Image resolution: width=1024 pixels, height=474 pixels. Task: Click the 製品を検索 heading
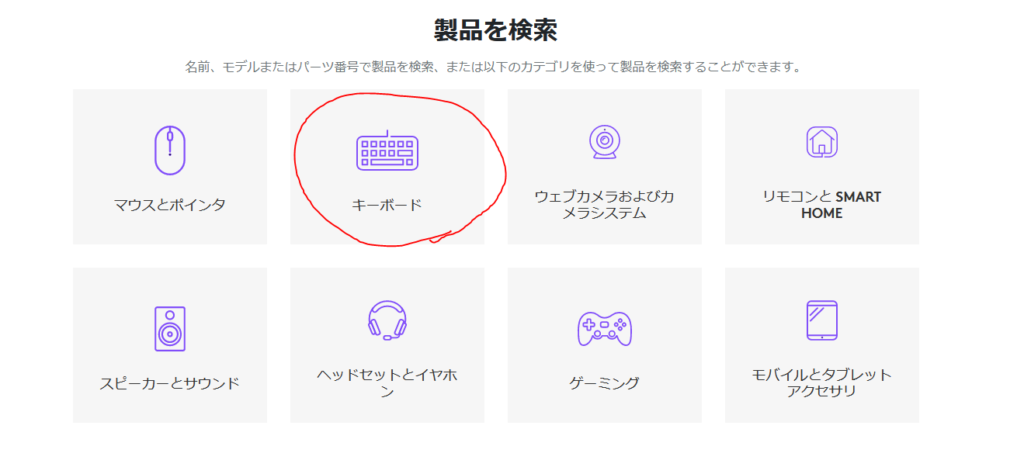coord(496,30)
